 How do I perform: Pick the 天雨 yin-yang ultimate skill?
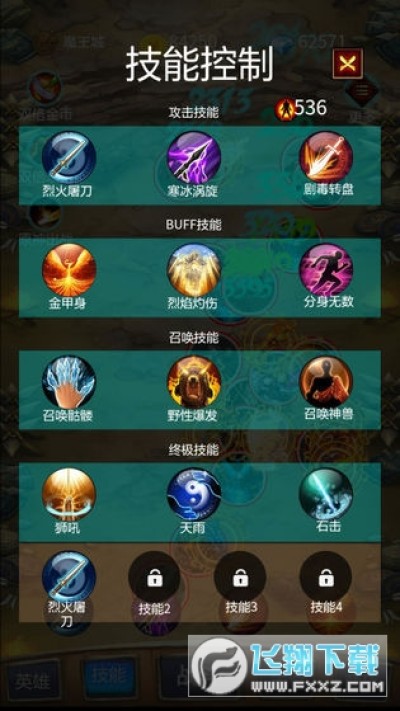(x=194, y=494)
